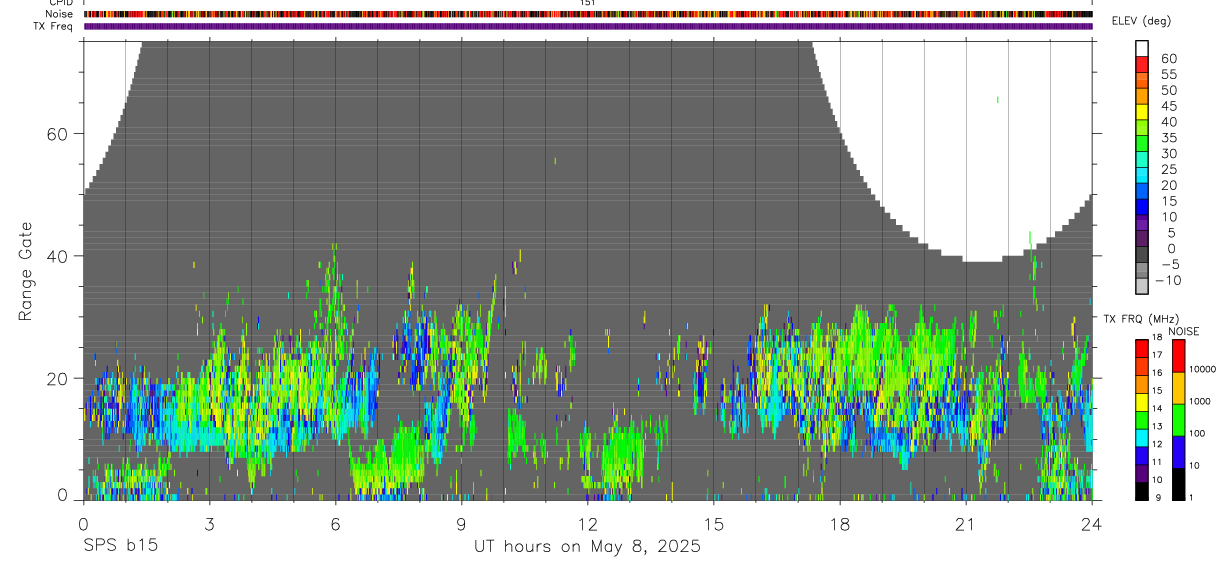Screen dimensions: 1228x567
Task: Click the '0' tick on the UT hours axis
Action: point(83,523)
